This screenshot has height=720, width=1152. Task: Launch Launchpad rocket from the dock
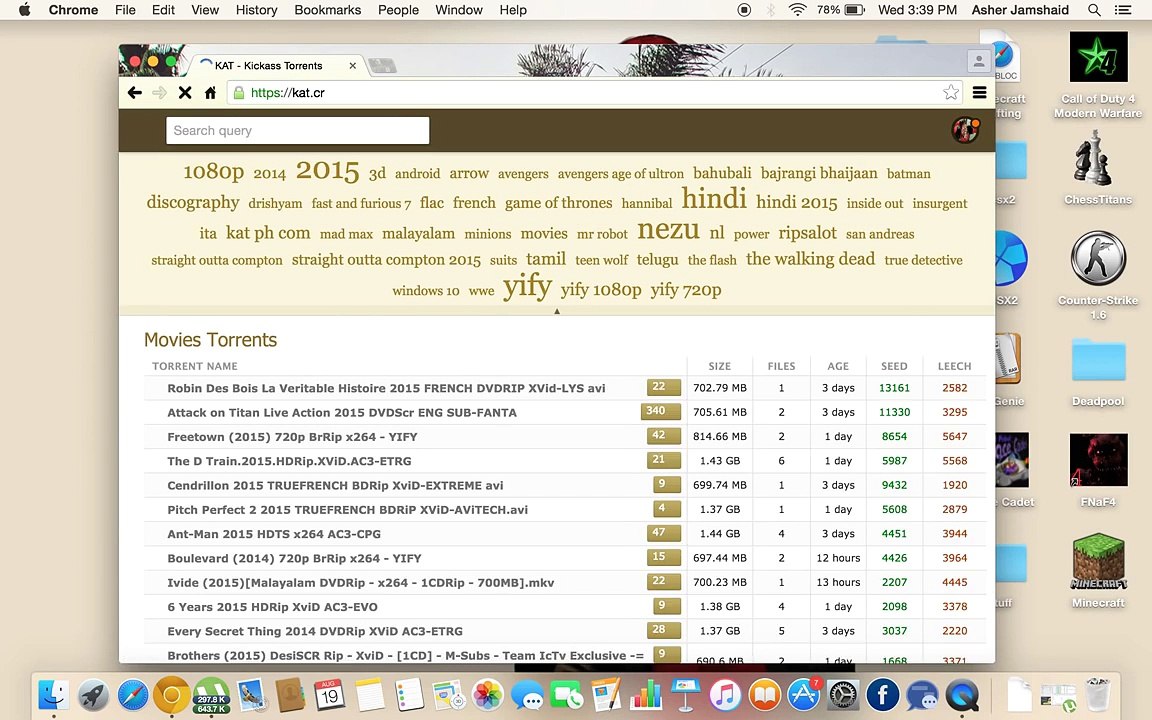click(x=93, y=694)
